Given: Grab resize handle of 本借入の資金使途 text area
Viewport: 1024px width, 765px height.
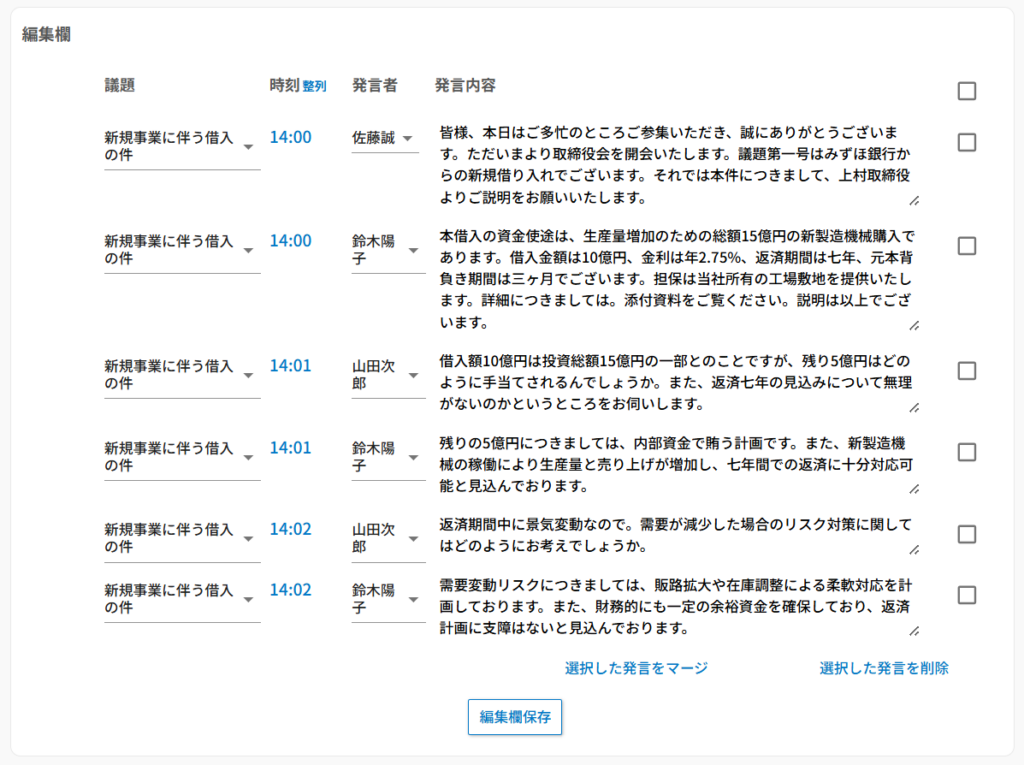Looking at the screenshot, I should coord(914,325).
